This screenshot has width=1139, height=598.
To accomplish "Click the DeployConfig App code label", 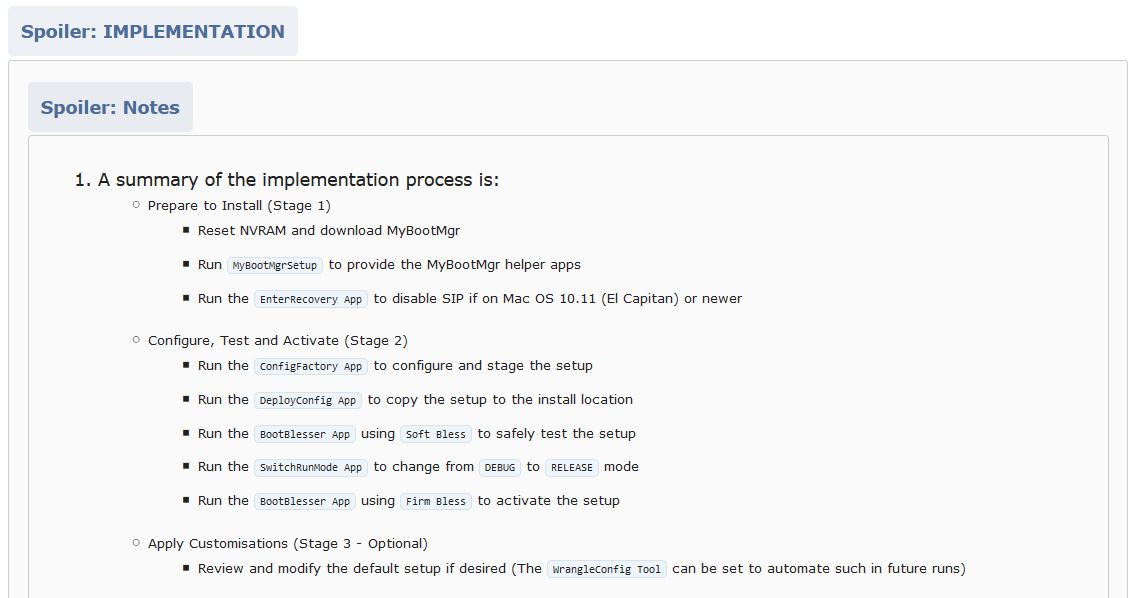I will click(x=308, y=400).
